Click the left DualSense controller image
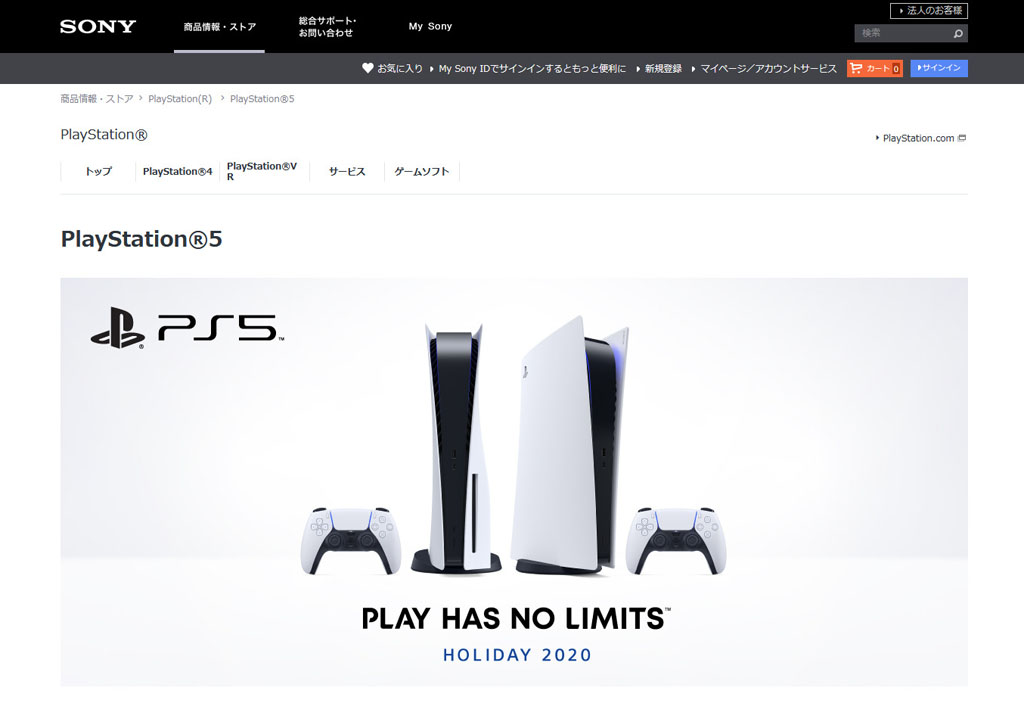The width and height of the screenshot is (1024, 728). 351,541
